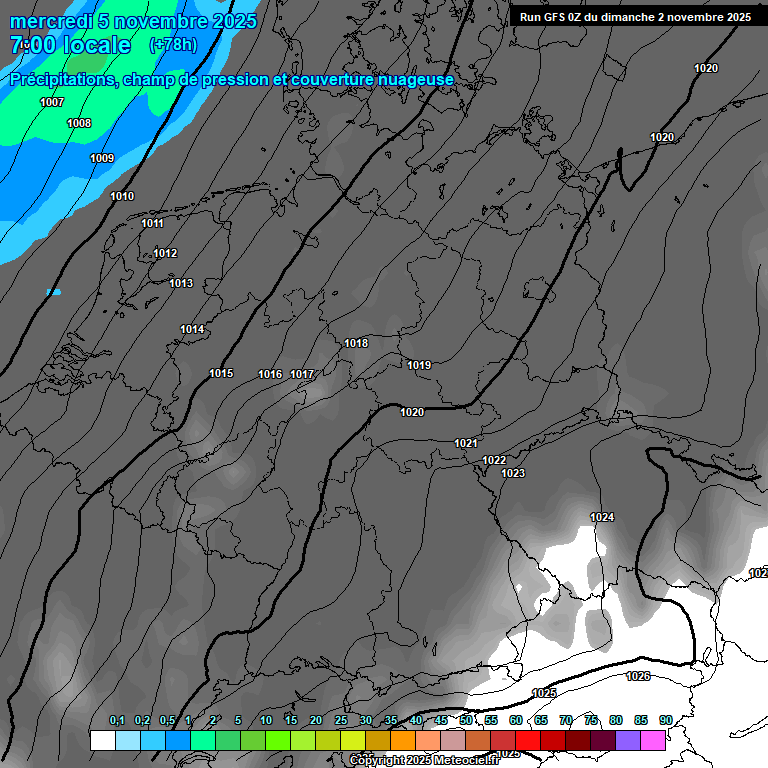Click the small isolated cyan precipitation spot
Viewport: 768px width, 768px height.
pyautogui.click(x=54, y=292)
